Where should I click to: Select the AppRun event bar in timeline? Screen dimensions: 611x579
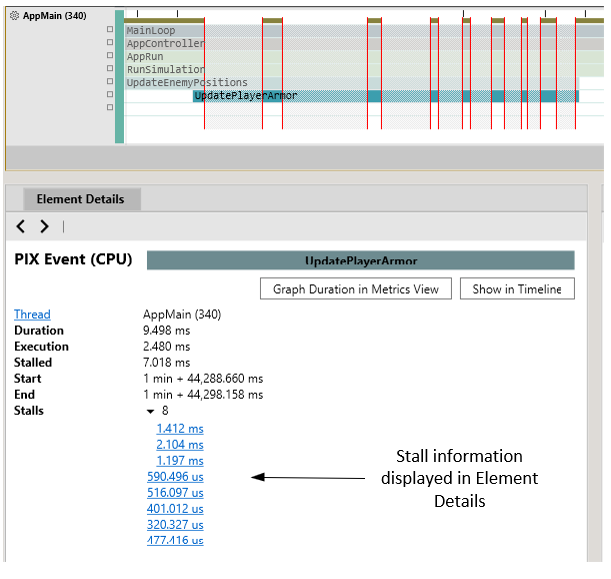pos(364,57)
